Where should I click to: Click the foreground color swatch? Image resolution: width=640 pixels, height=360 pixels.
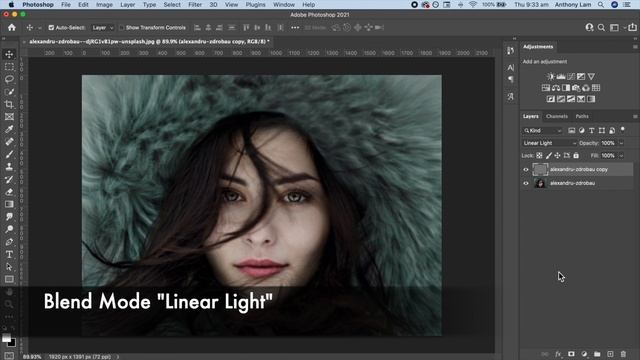(6, 338)
